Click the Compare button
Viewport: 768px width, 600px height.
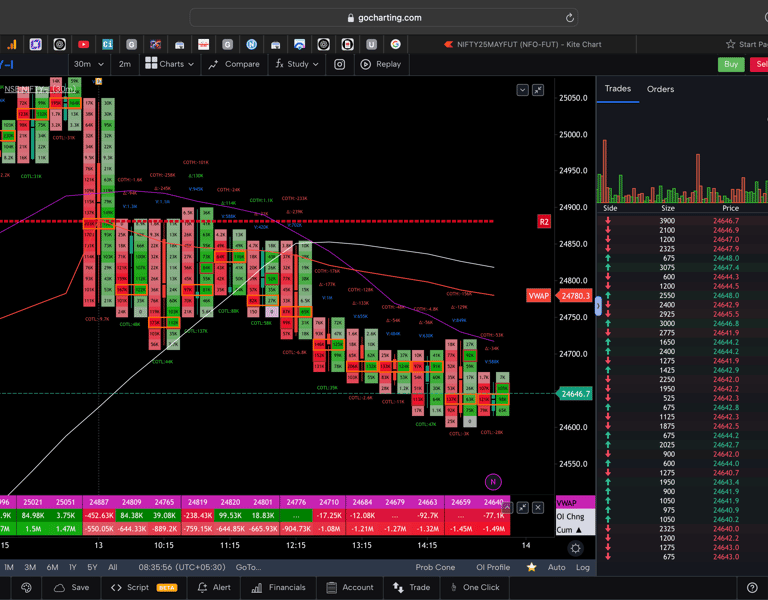click(234, 64)
